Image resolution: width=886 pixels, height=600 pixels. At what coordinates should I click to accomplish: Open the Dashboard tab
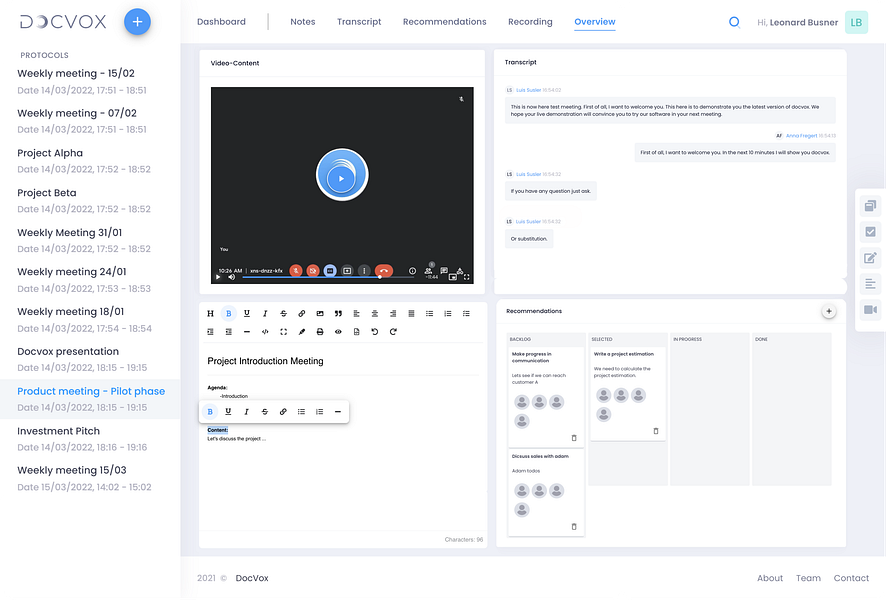[x=222, y=22]
